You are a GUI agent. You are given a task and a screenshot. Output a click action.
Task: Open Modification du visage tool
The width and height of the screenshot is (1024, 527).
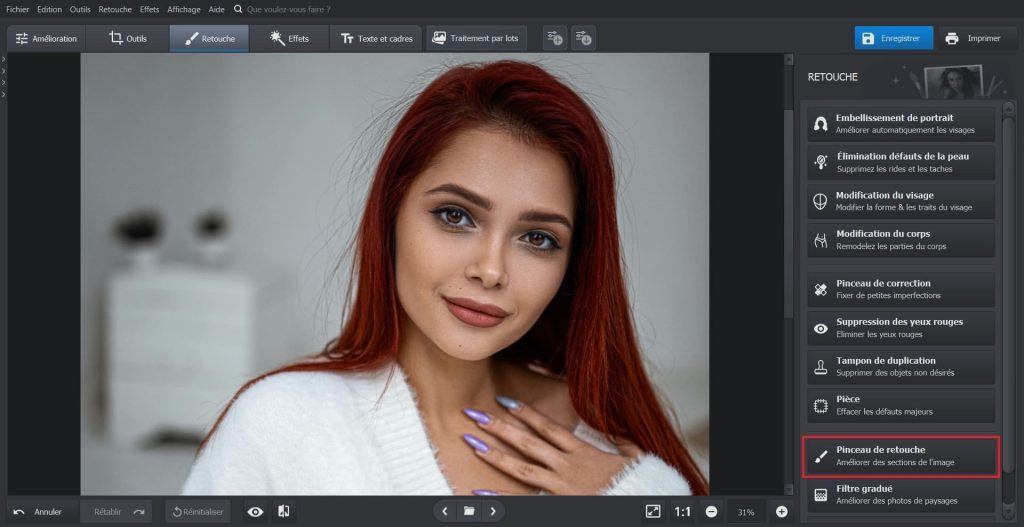(x=901, y=201)
